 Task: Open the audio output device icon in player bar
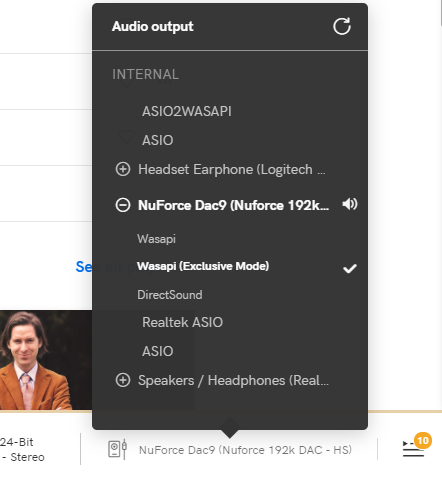pos(117,449)
